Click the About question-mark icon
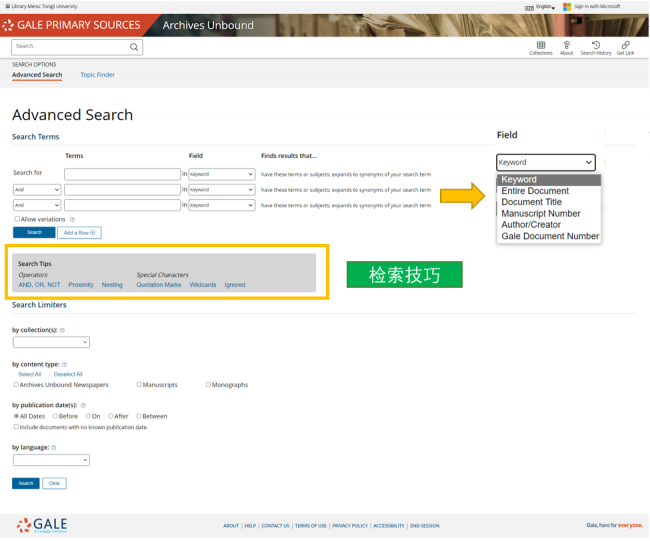The image size is (650, 541). (567, 45)
